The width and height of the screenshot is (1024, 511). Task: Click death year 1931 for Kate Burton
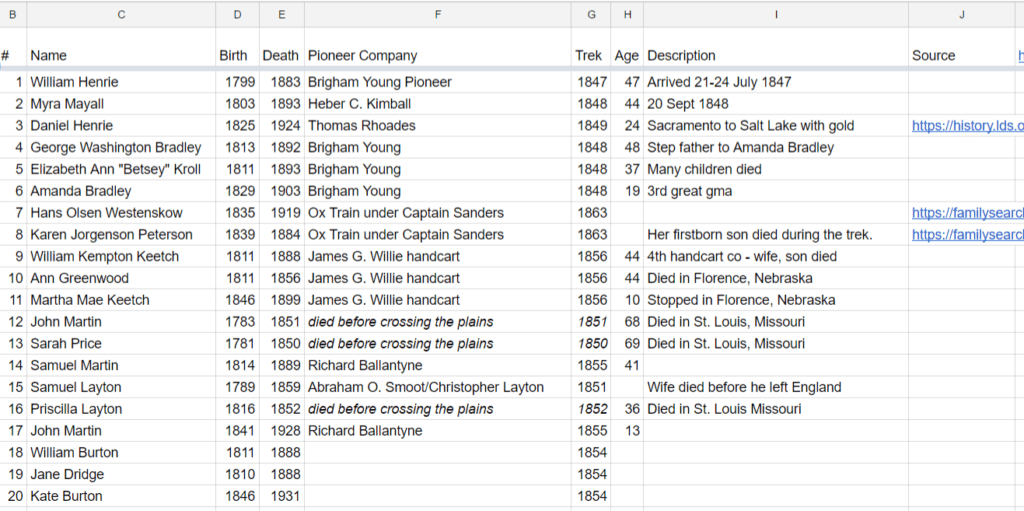click(281, 496)
